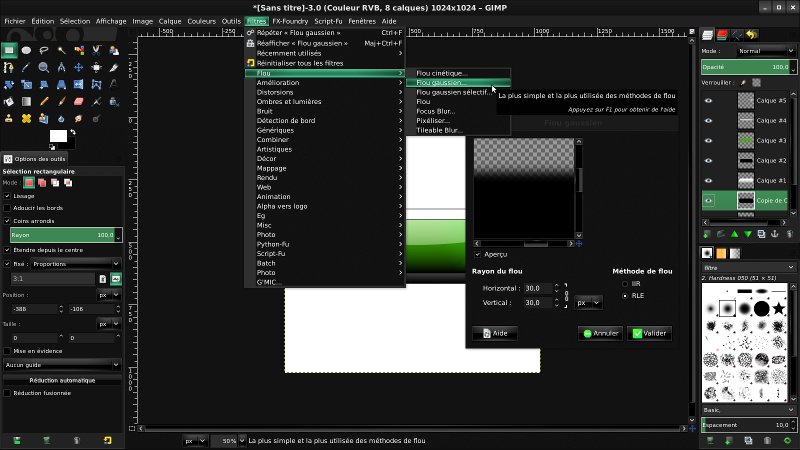Select the Paths tool
The height and width of the screenshot is (450, 800).
tap(9, 67)
